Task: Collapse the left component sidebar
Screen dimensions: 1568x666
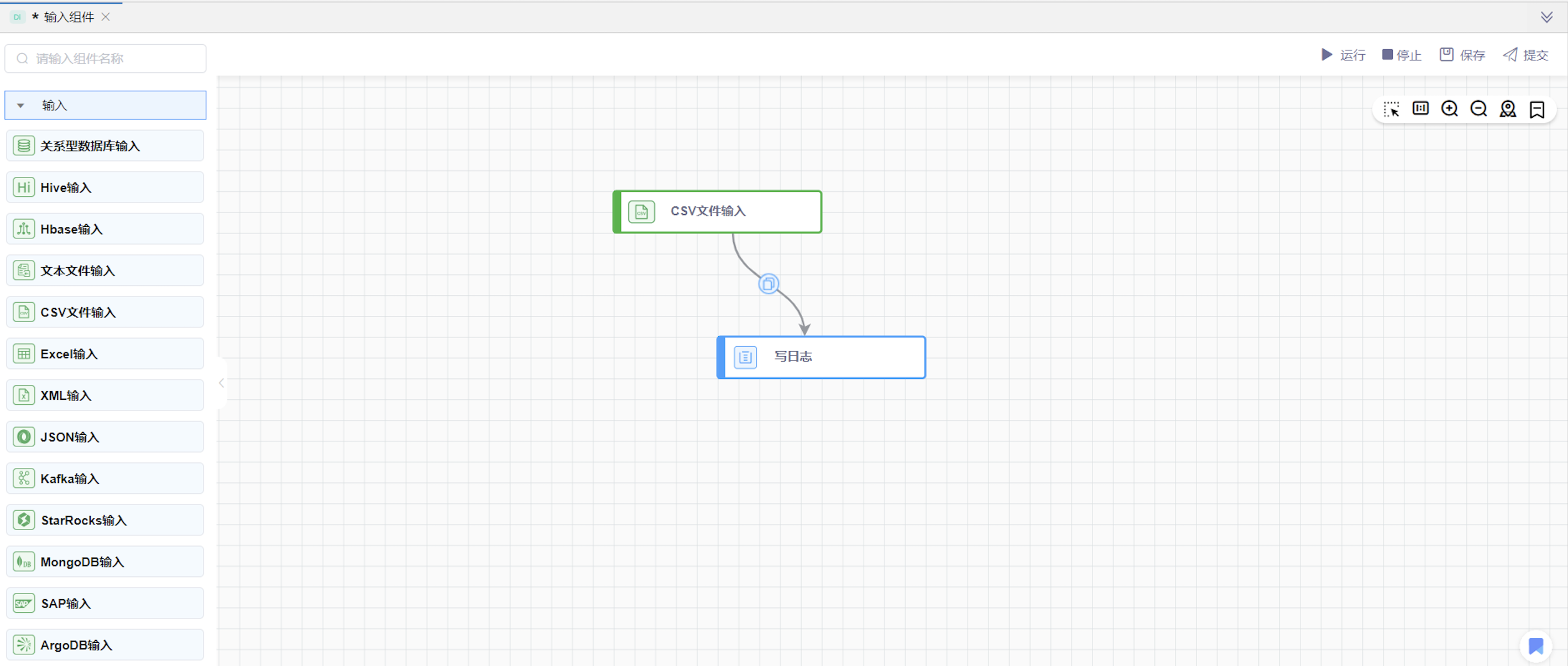Action: pyautogui.click(x=222, y=383)
